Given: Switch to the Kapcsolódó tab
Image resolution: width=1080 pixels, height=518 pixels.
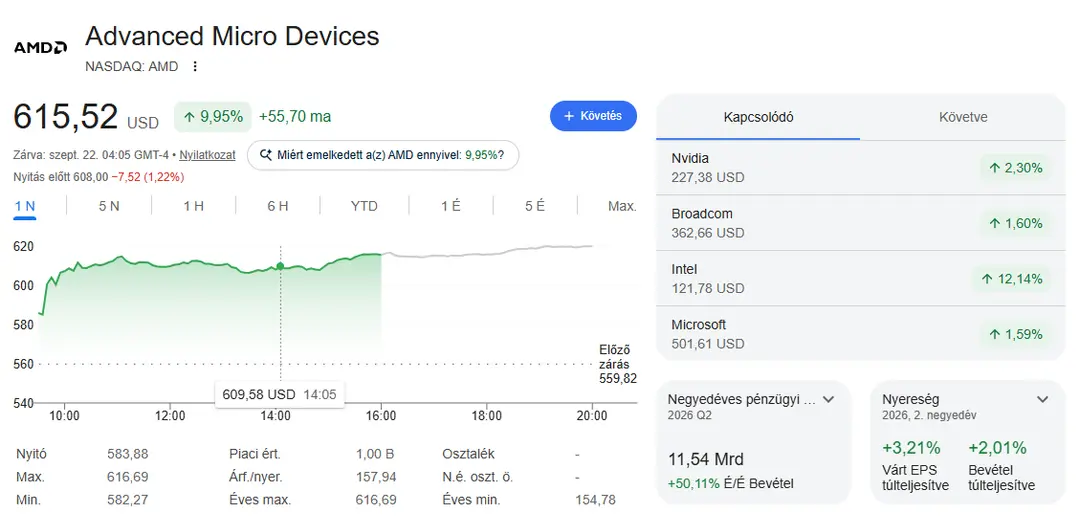Looking at the screenshot, I should point(758,117).
